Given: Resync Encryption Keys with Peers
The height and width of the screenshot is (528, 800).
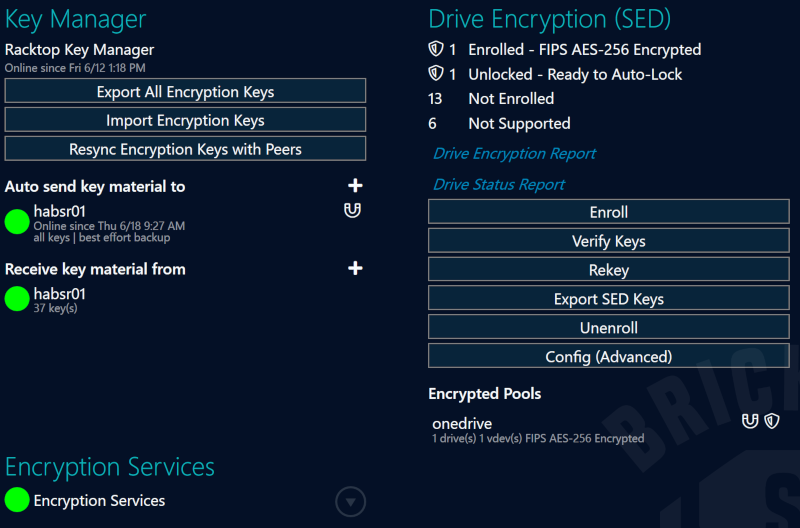Looking at the screenshot, I should coord(185,149).
